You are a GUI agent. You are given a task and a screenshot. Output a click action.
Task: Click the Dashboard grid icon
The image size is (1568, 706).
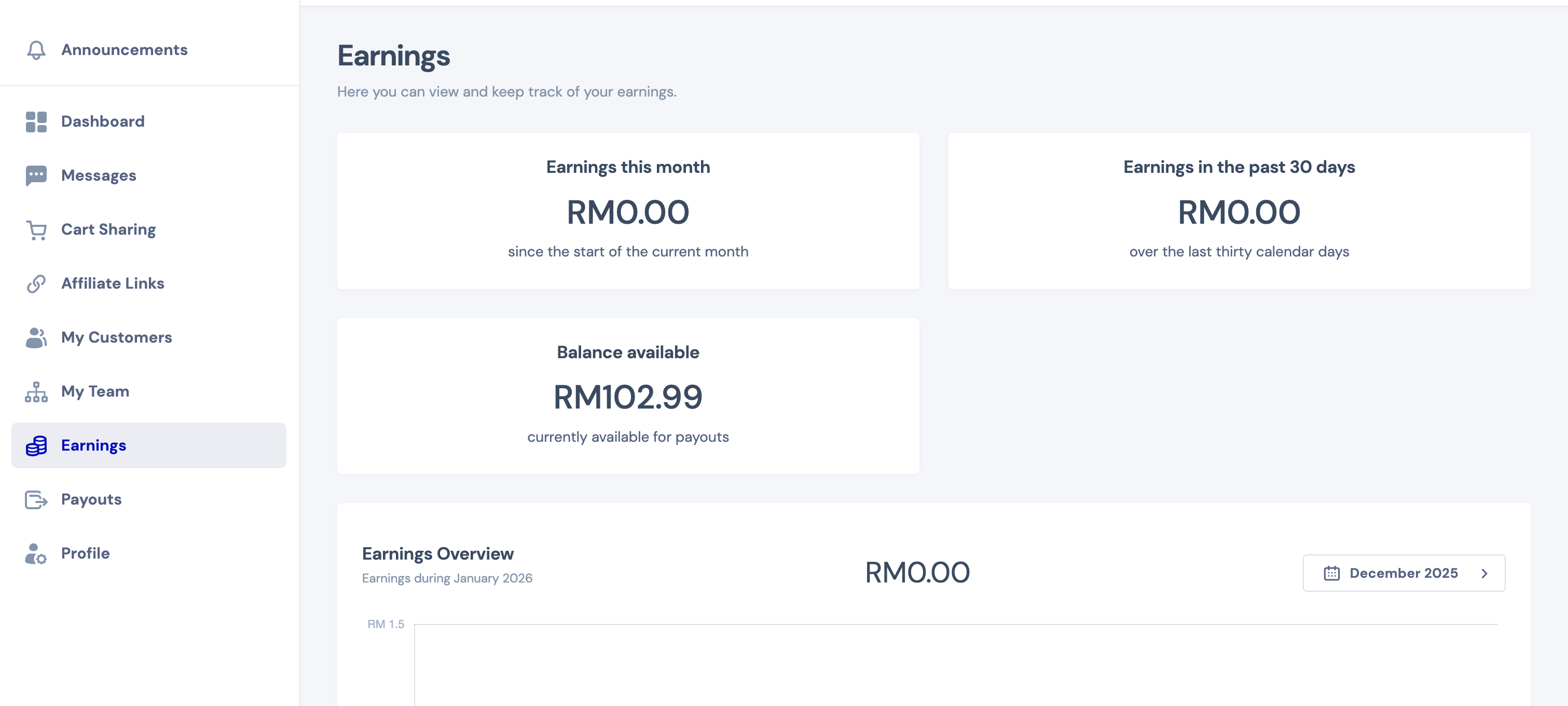tap(36, 122)
